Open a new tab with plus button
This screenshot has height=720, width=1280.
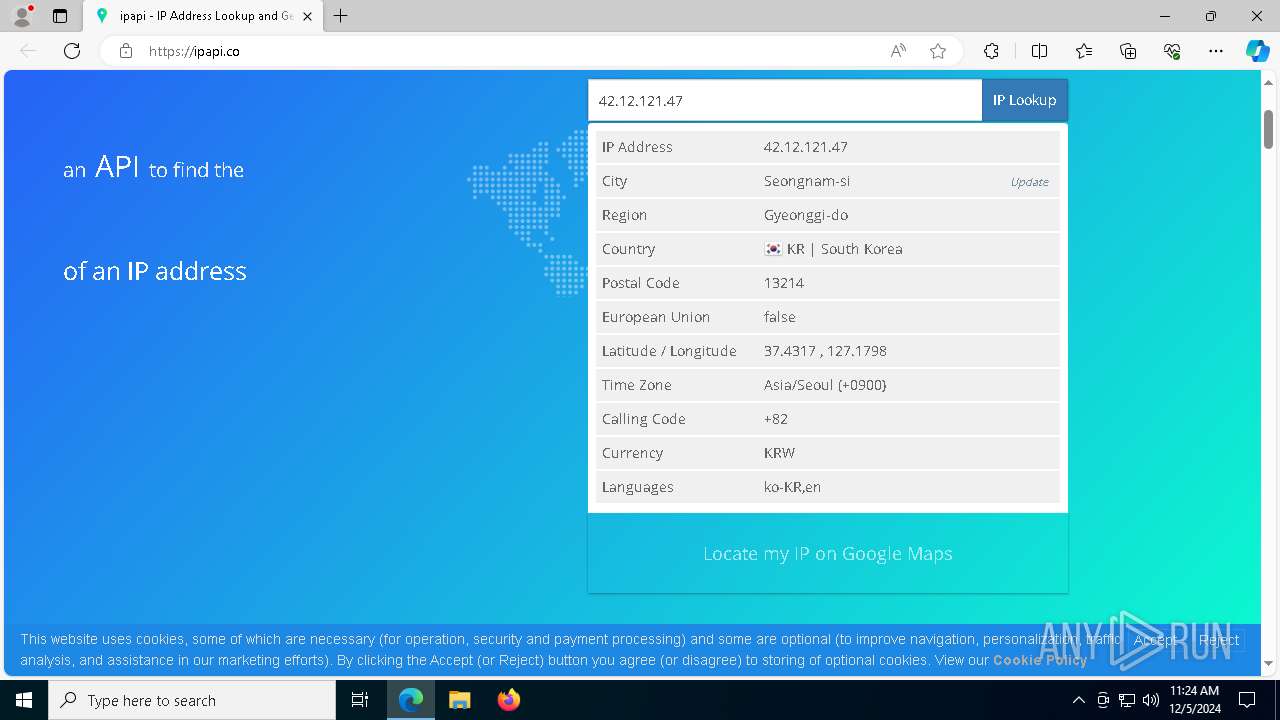pyautogui.click(x=341, y=16)
